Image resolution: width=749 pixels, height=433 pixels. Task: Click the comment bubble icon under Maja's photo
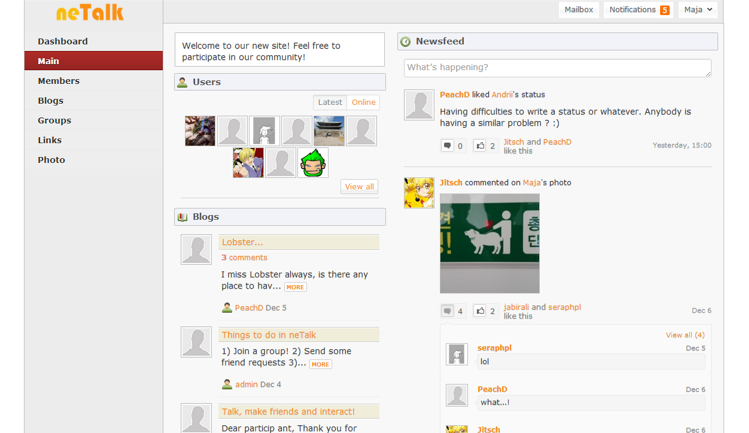click(x=447, y=311)
